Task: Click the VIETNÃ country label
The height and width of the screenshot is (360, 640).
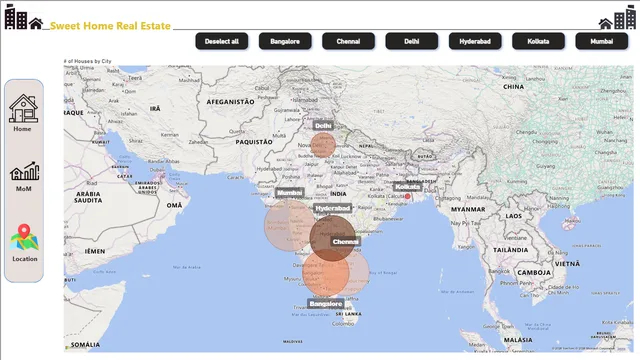Action: coord(567,264)
